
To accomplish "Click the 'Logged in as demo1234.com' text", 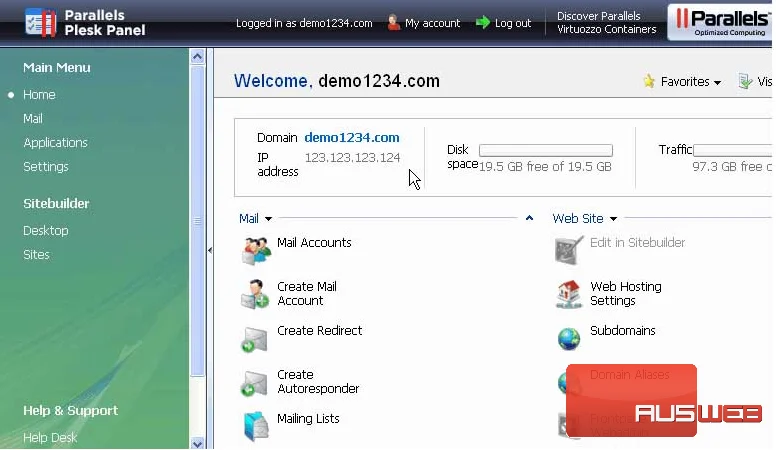I will [304, 23].
